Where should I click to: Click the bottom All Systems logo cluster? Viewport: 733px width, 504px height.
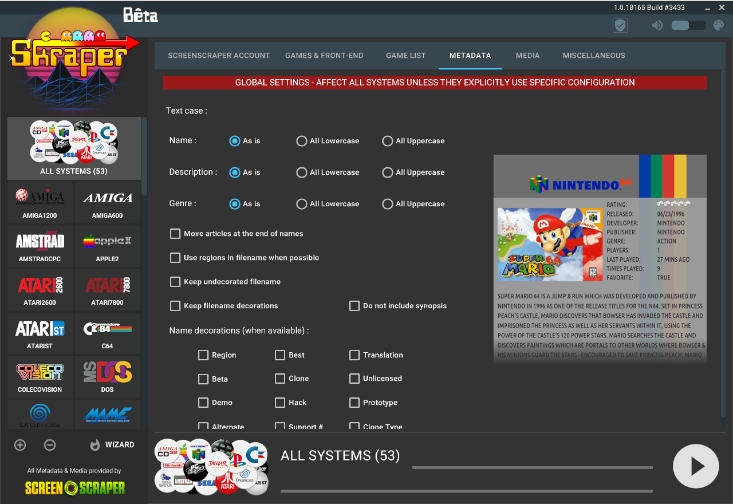[x=211, y=466]
